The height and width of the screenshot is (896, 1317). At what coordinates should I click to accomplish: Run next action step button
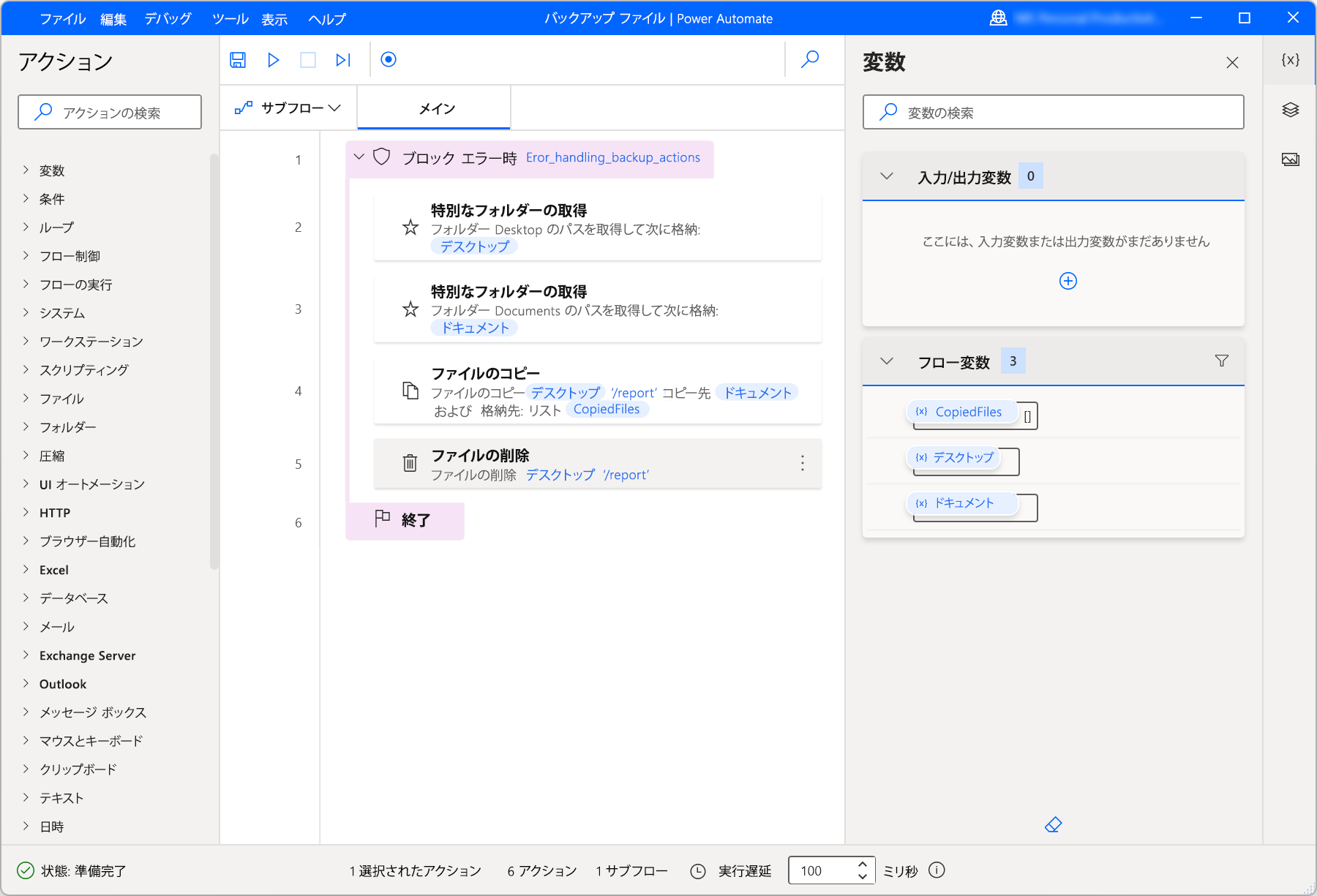343,60
